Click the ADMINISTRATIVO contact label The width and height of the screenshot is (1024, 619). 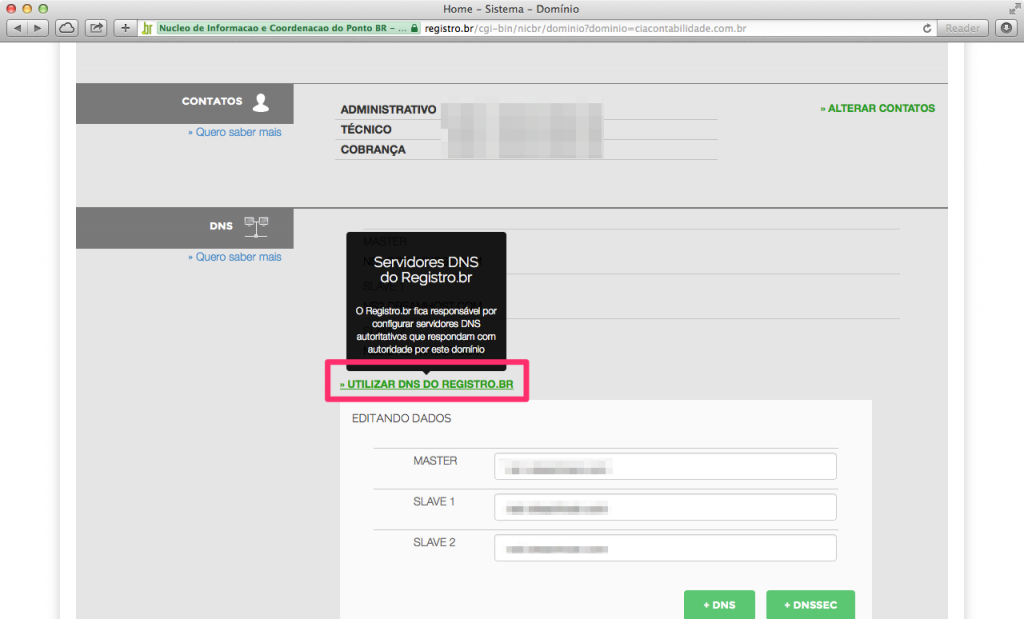[x=388, y=110]
